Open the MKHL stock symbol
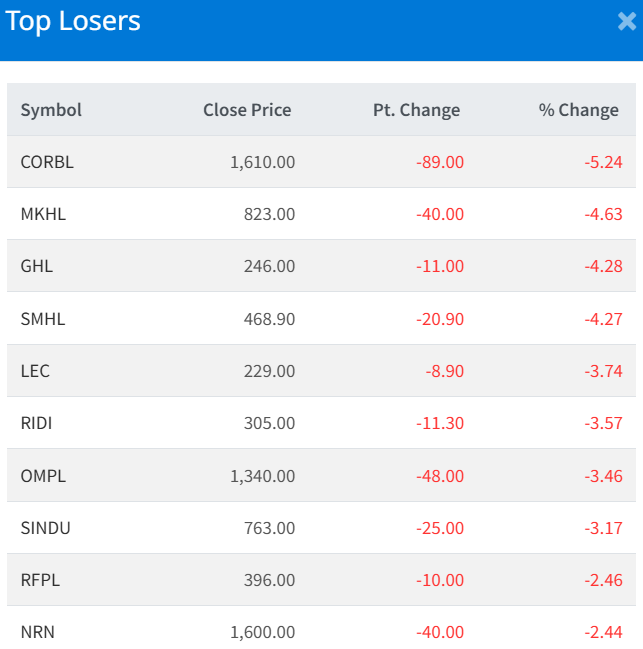This screenshot has width=643, height=649. pos(43,214)
